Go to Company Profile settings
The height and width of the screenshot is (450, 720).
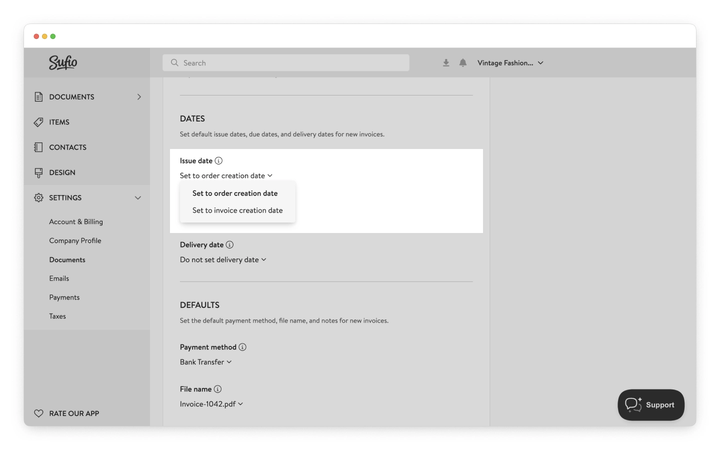[x=75, y=241]
